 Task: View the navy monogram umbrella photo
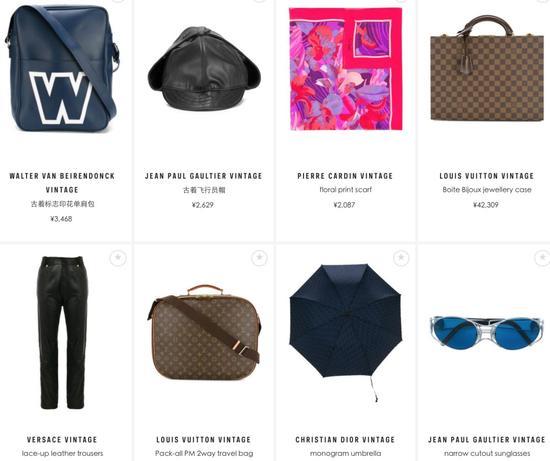click(346, 333)
